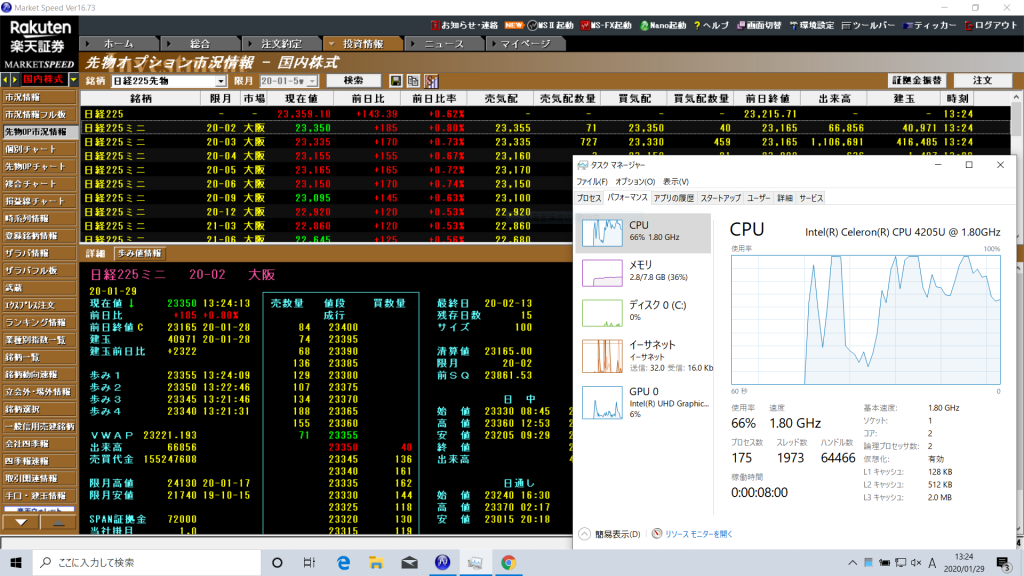
Task: Open 個別チャート in the left sidebar
Action: [x=39, y=149]
